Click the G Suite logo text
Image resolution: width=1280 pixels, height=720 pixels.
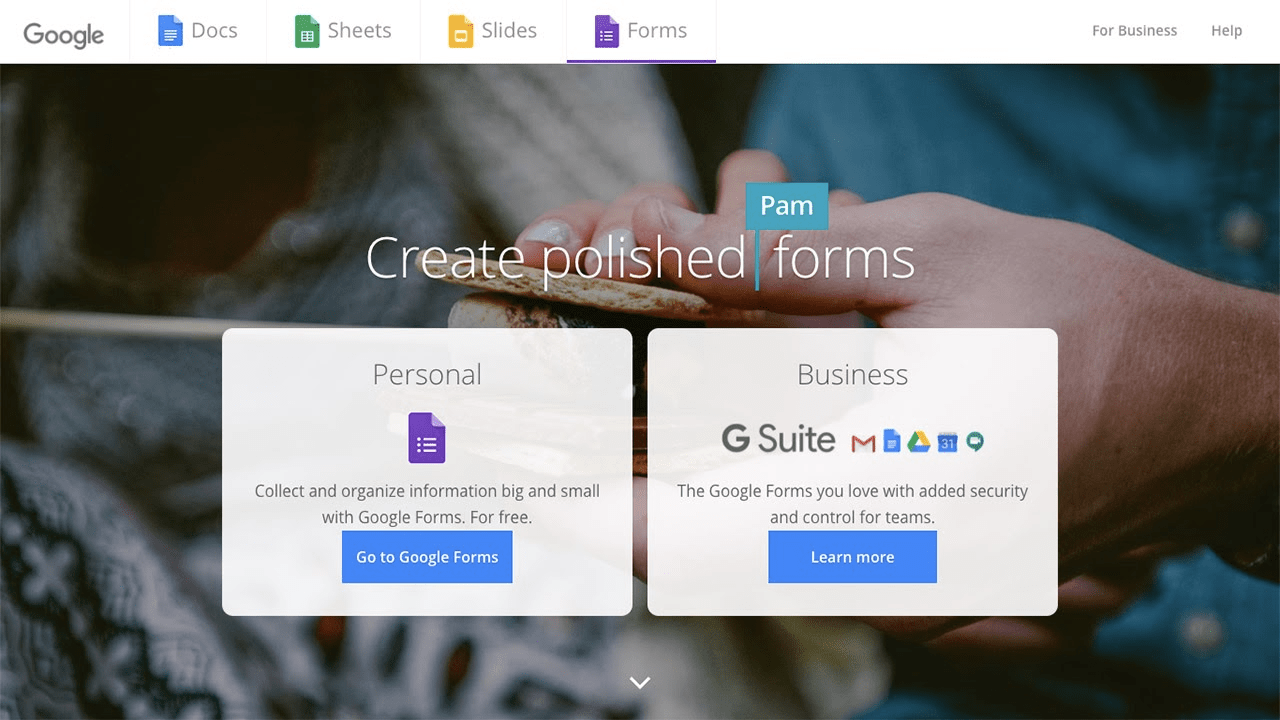(x=778, y=439)
